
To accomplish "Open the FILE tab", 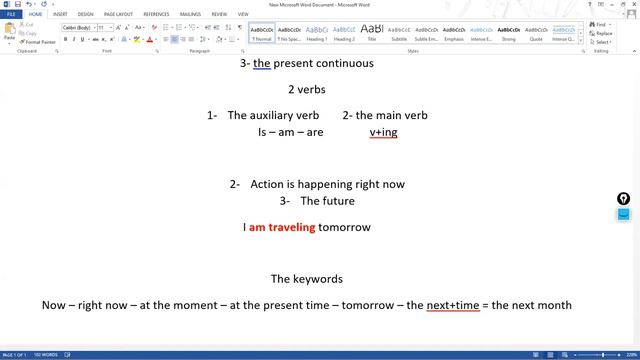I will point(11,14).
